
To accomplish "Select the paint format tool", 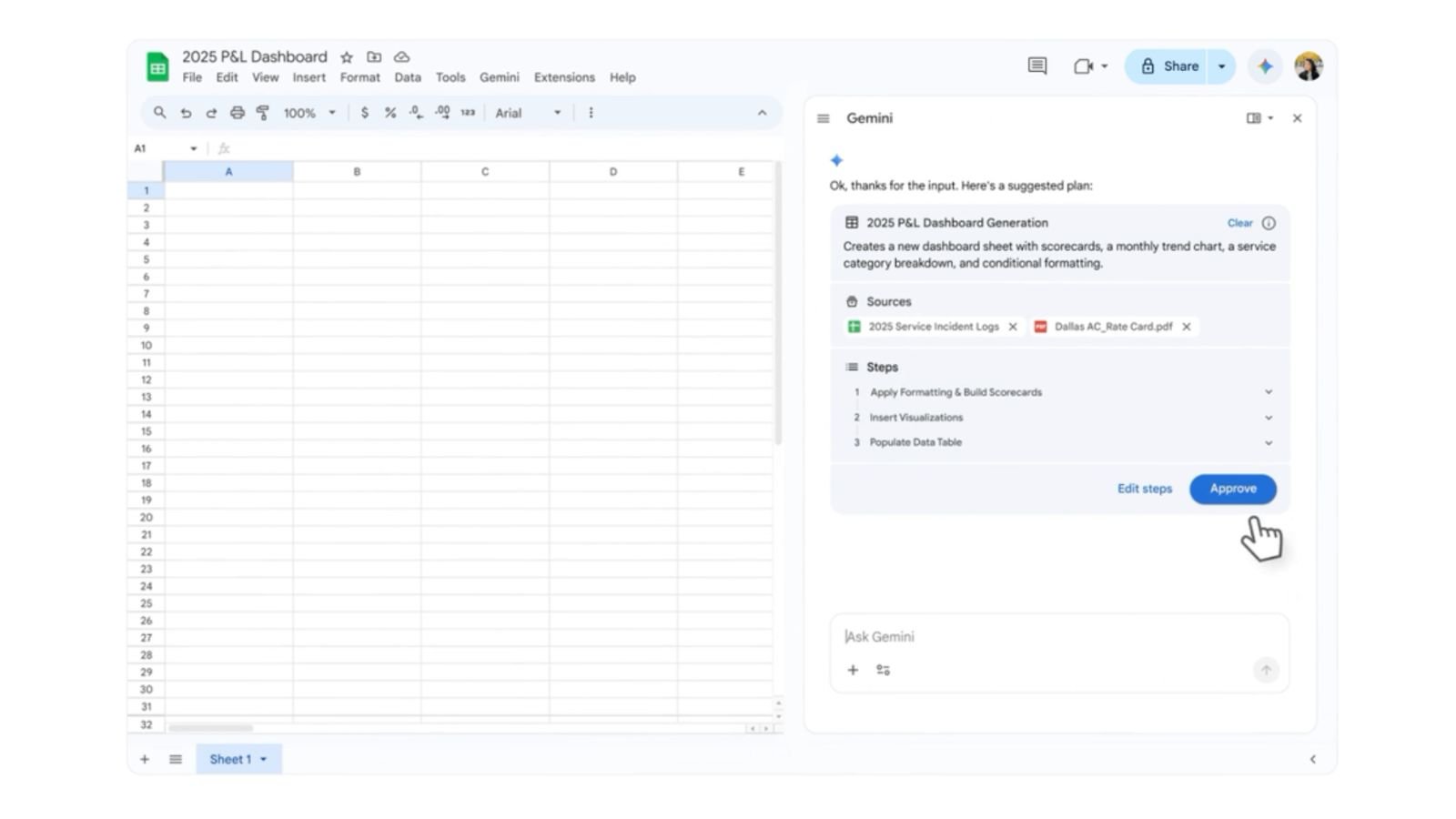I will [263, 113].
